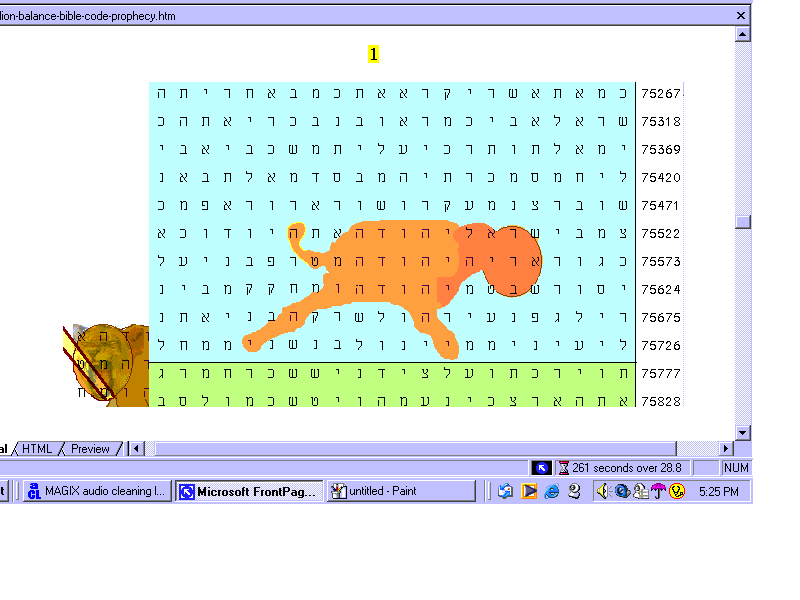
Task: Click the 261 seconds over 28.8 status
Action: [x=627, y=468]
